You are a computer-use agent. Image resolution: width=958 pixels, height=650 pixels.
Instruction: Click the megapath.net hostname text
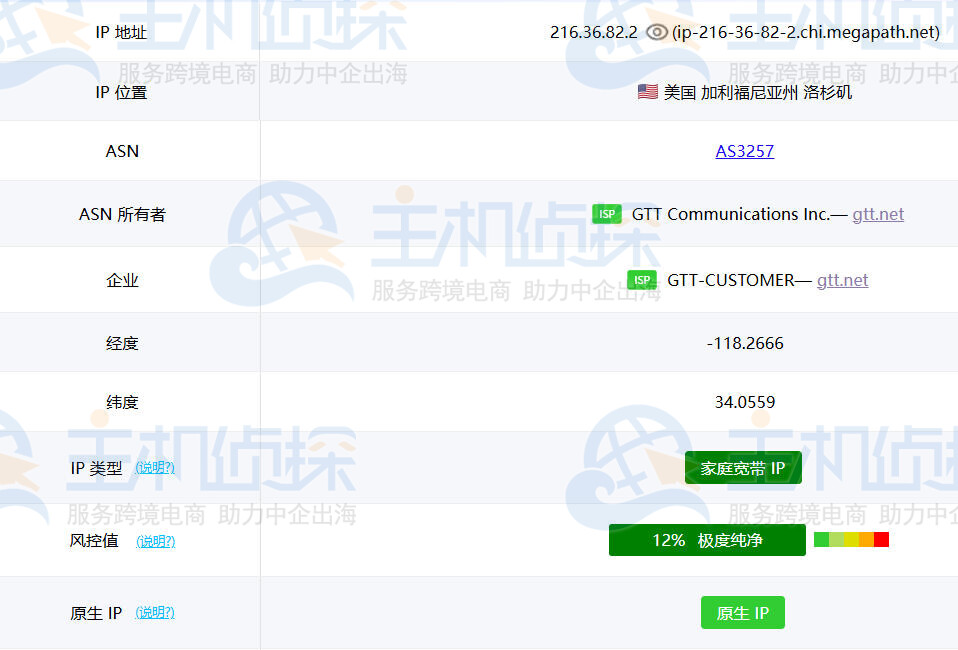click(x=806, y=32)
